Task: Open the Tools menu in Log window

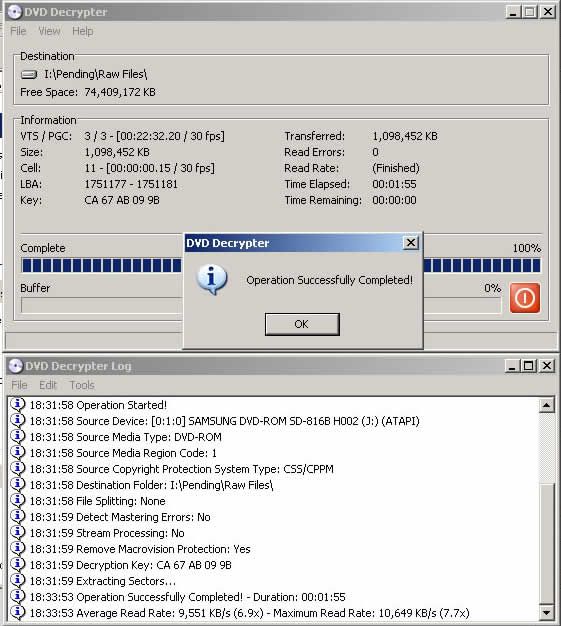Action: point(82,385)
